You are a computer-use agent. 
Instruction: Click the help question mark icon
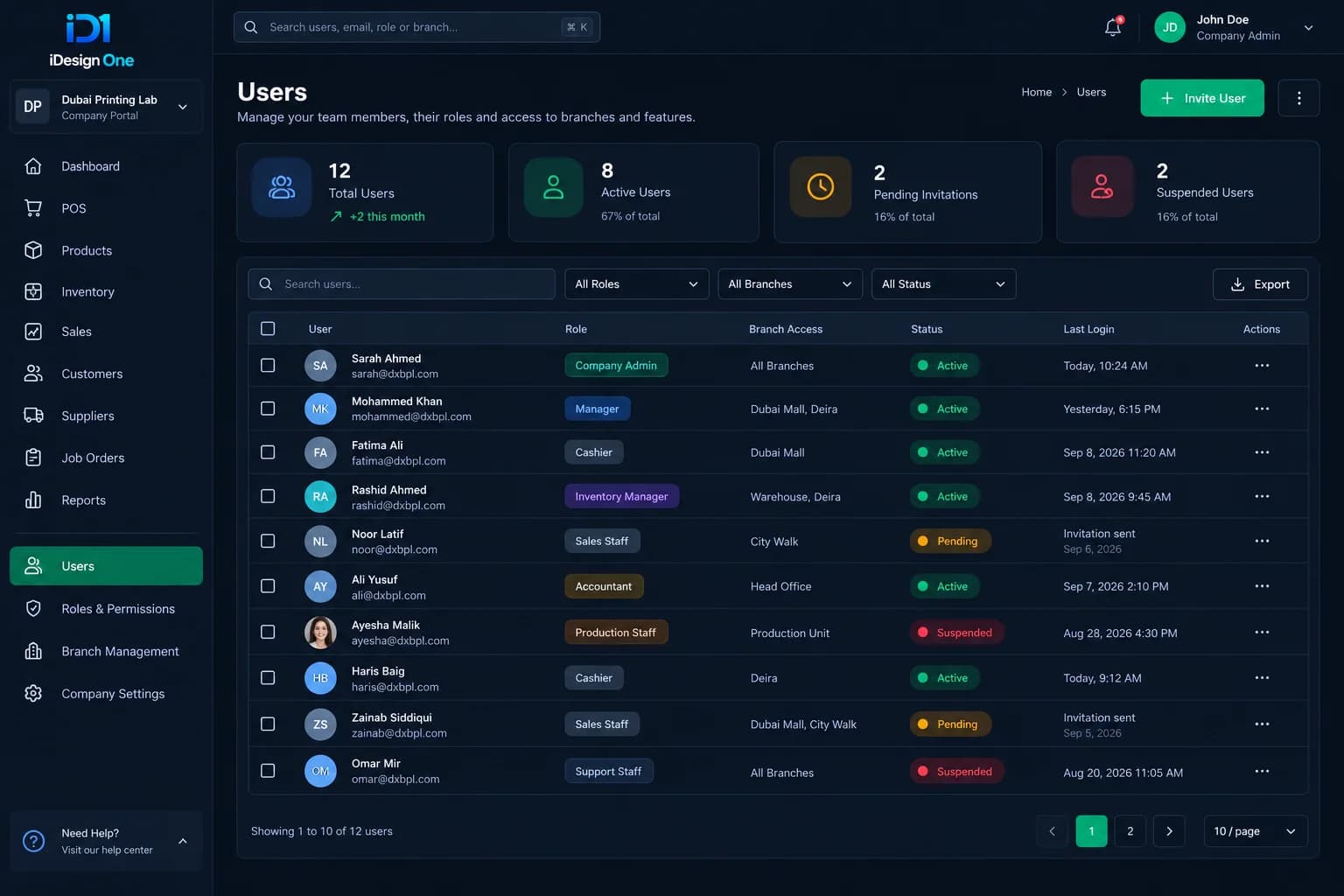pyautogui.click(x=33, y=841)
